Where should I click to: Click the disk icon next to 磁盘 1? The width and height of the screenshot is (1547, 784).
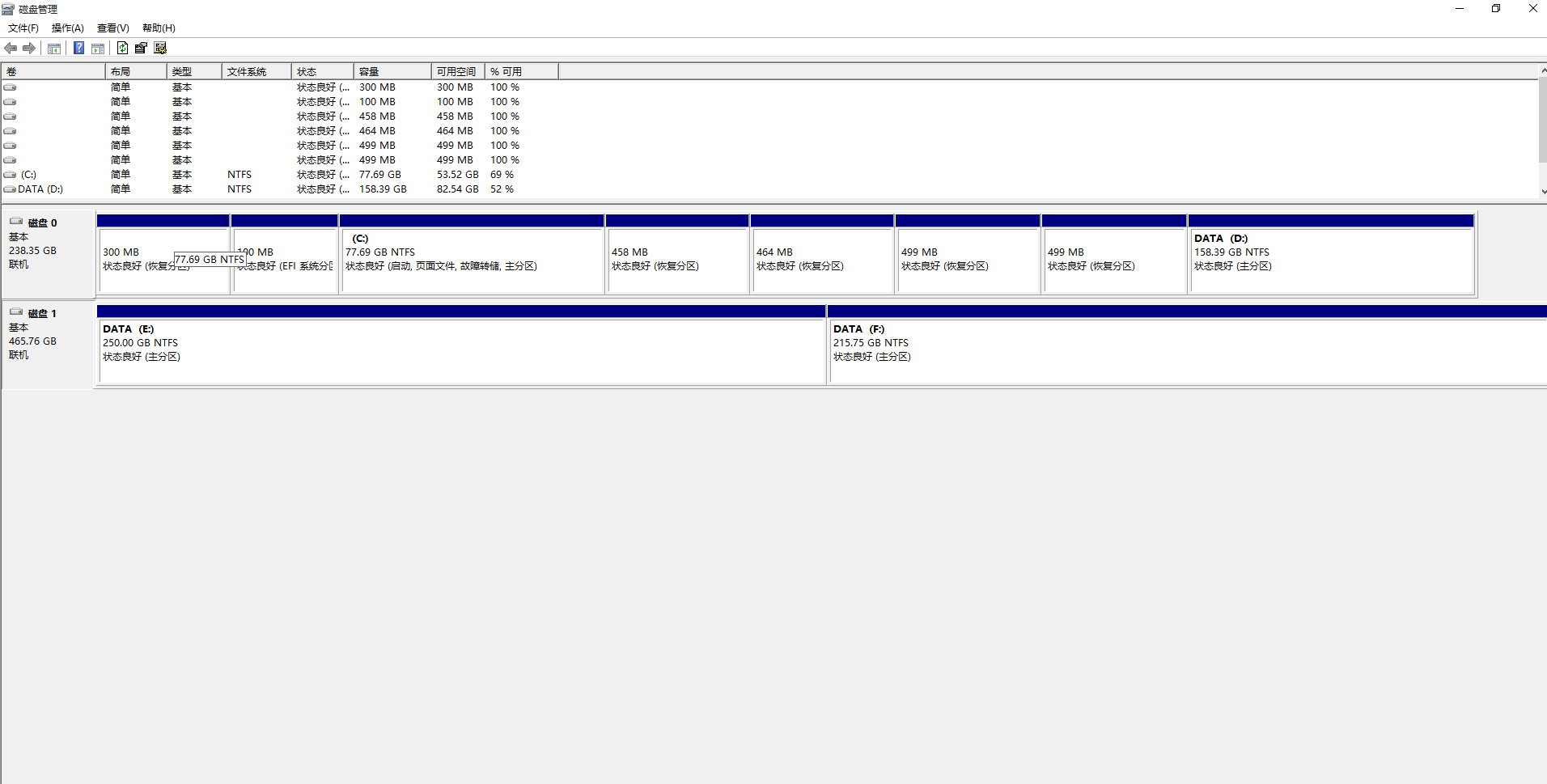tap(16, 312)
